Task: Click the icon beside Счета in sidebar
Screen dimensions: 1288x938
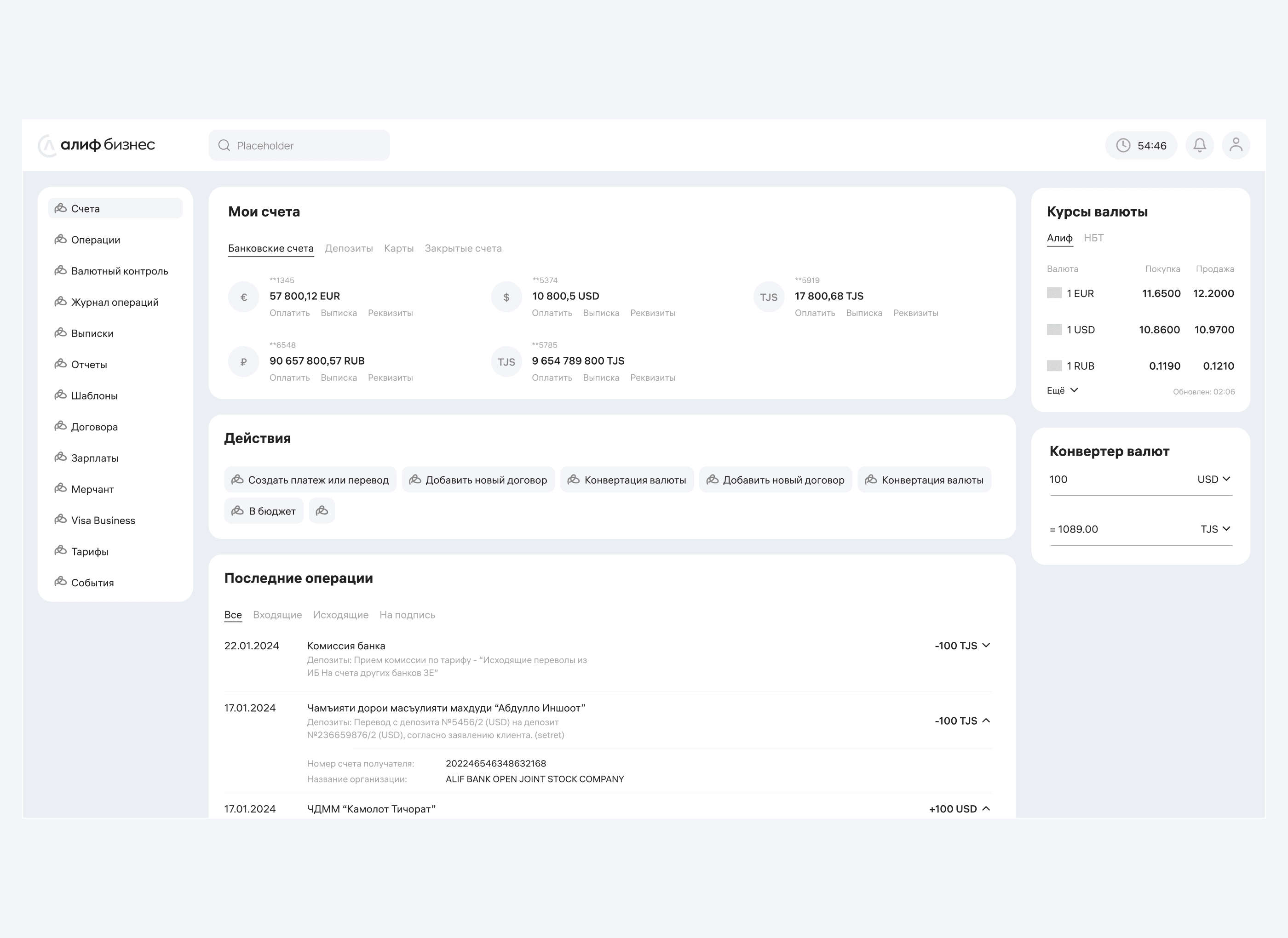Action: pyautogui.click(x=61, y=208)
